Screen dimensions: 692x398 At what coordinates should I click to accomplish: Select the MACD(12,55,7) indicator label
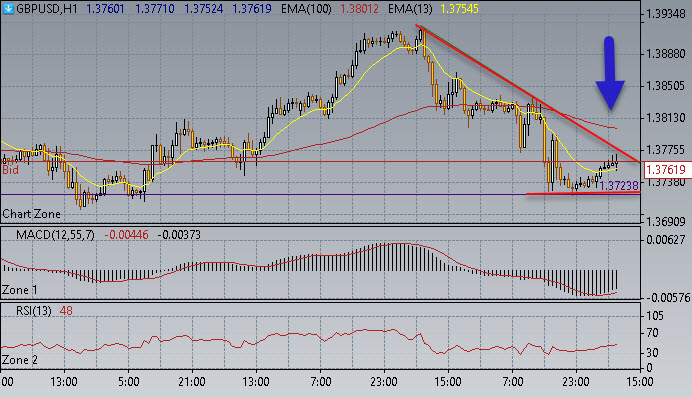[55, 235]
